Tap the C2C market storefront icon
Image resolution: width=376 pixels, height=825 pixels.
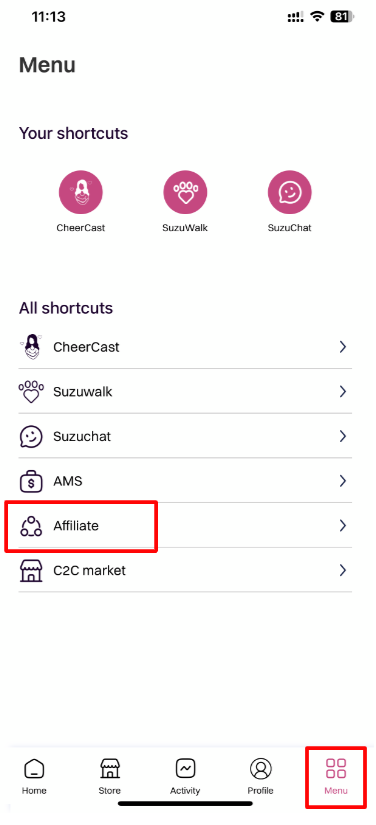click(x=31, y=570)
